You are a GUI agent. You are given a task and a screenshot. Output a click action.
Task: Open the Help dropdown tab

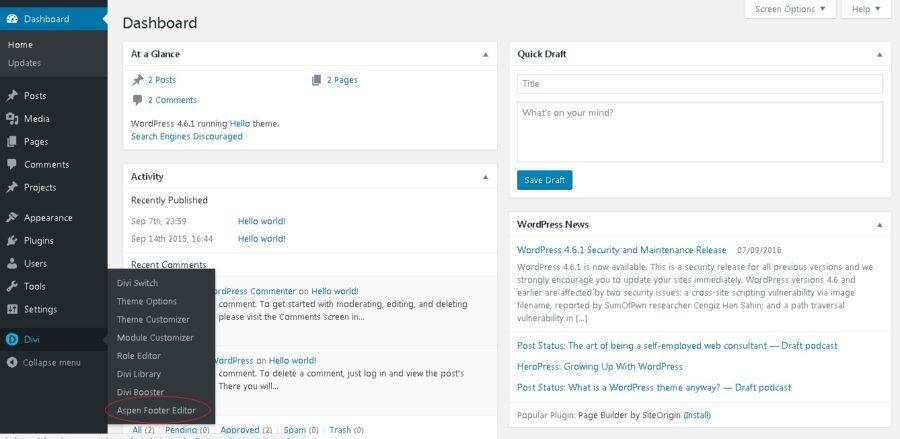click(x=866, y=9)
